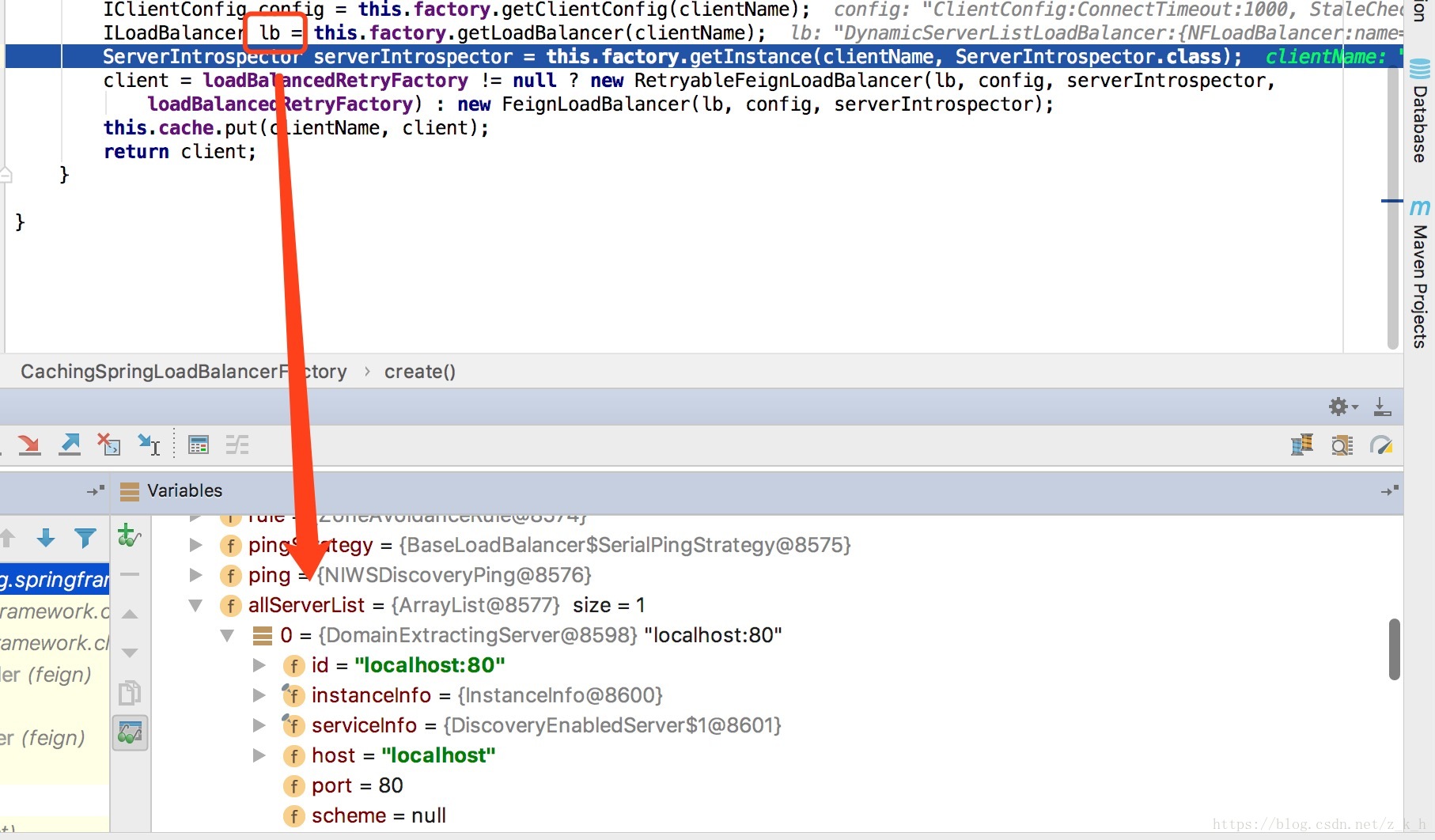Click the memory view icon in debug toolbar
This screenshot has height=840, width=1435.
1342,445
